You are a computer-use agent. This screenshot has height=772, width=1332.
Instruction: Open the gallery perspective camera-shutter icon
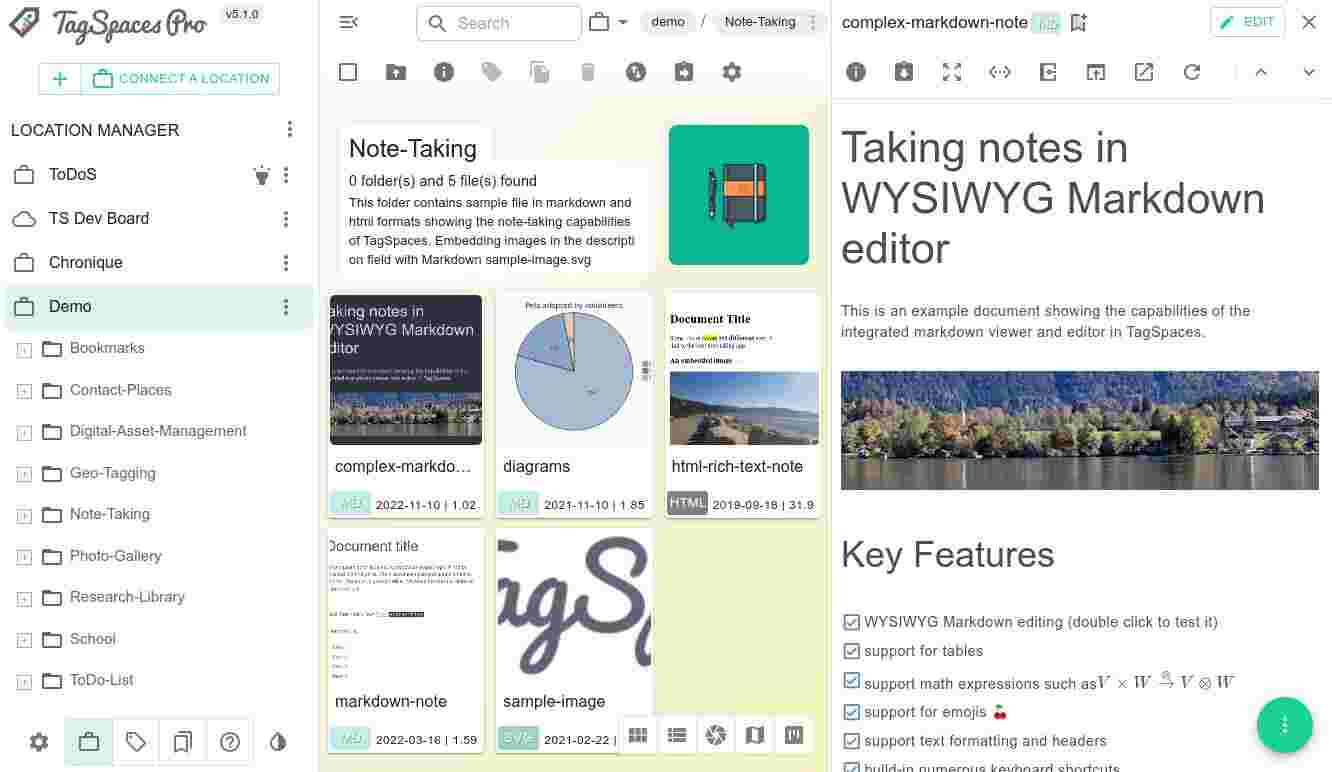(x=715, y=736)
